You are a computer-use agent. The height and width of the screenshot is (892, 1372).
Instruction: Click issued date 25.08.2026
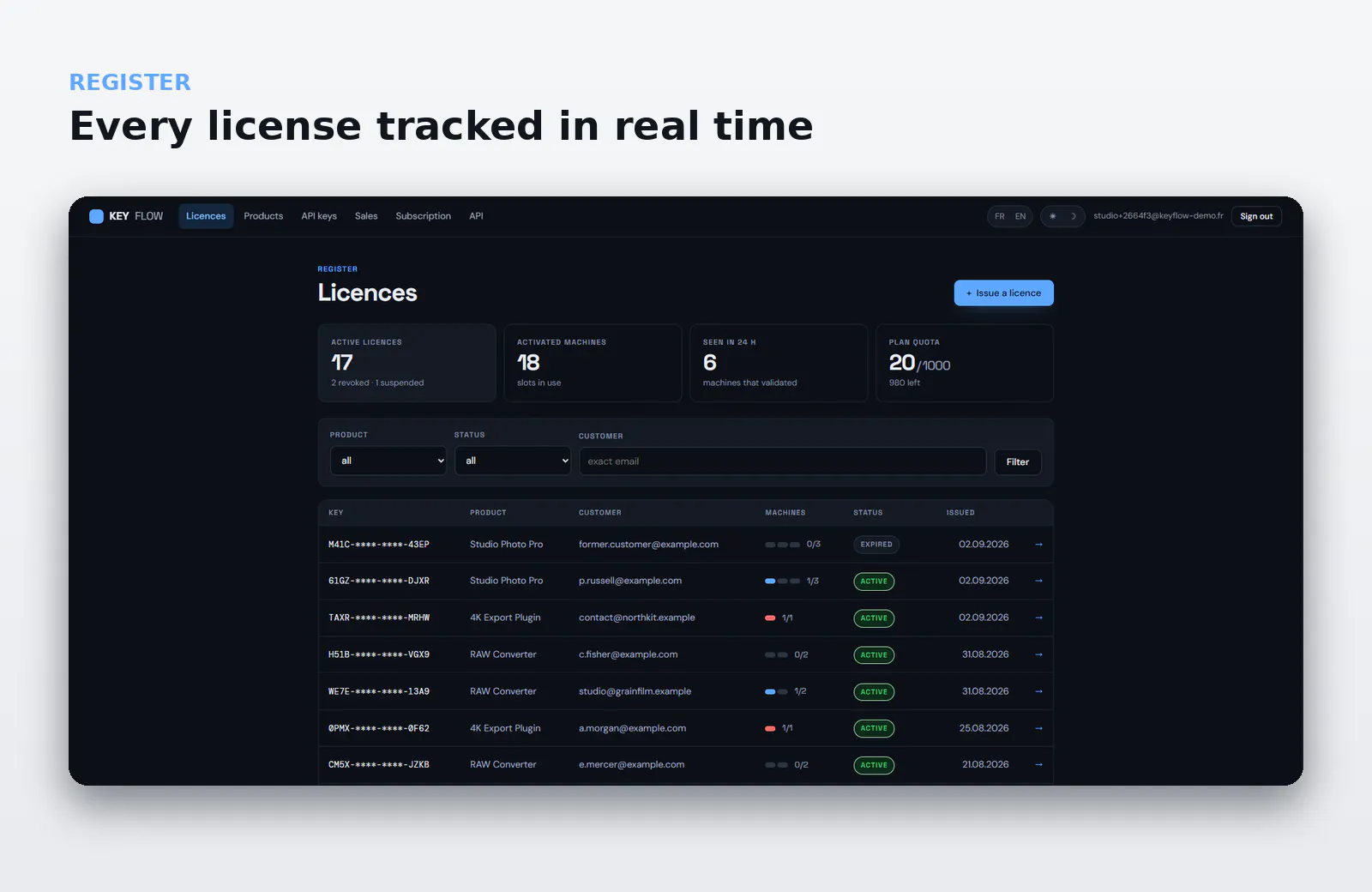tap(984, 728)
